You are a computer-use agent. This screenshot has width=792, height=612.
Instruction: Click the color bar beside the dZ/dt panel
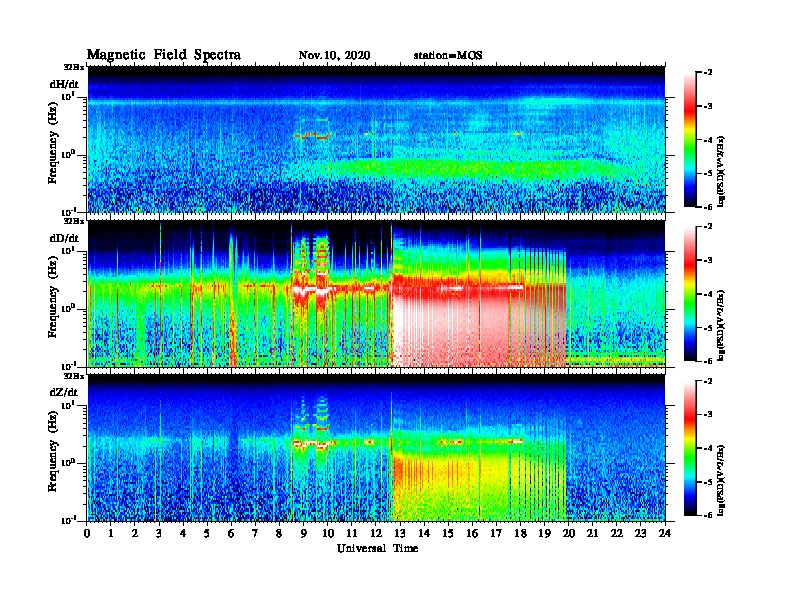690,448
